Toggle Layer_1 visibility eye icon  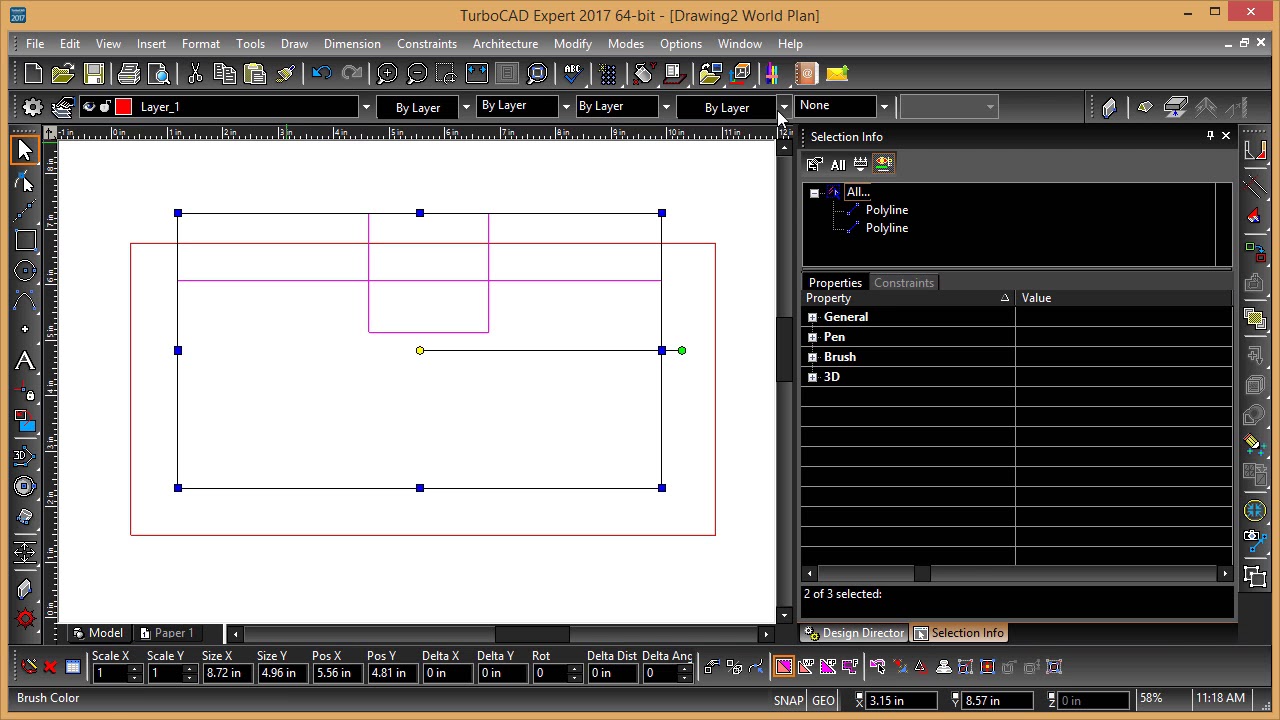pyautogui.click(x=89, y=107)
